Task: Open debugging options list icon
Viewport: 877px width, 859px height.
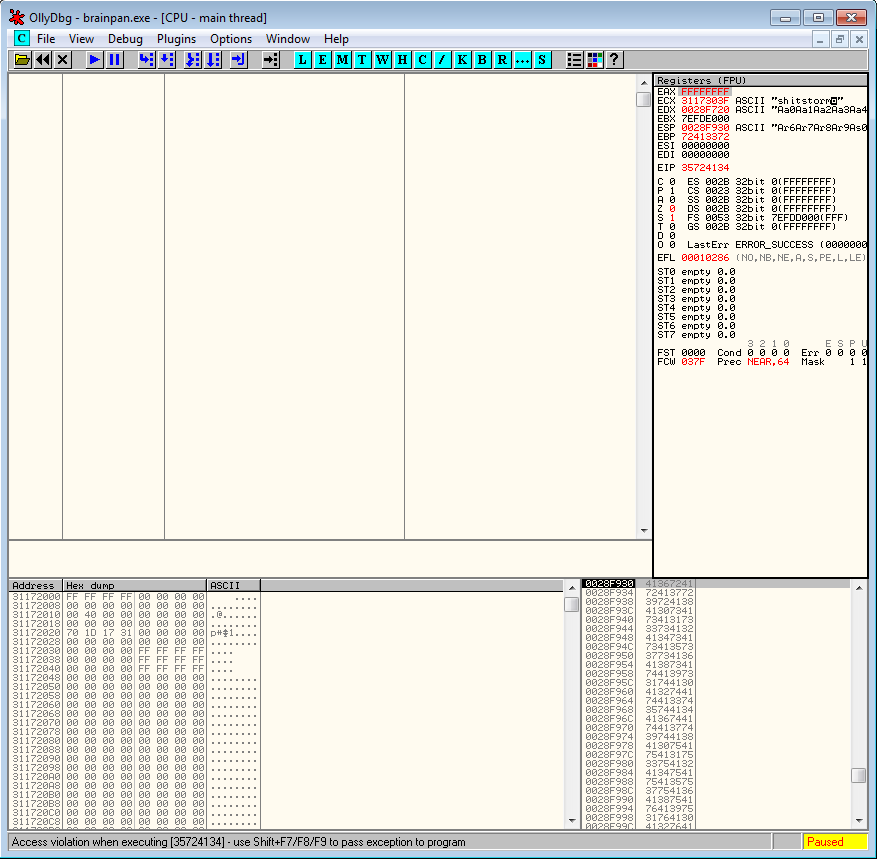Action: click(574, 59)
